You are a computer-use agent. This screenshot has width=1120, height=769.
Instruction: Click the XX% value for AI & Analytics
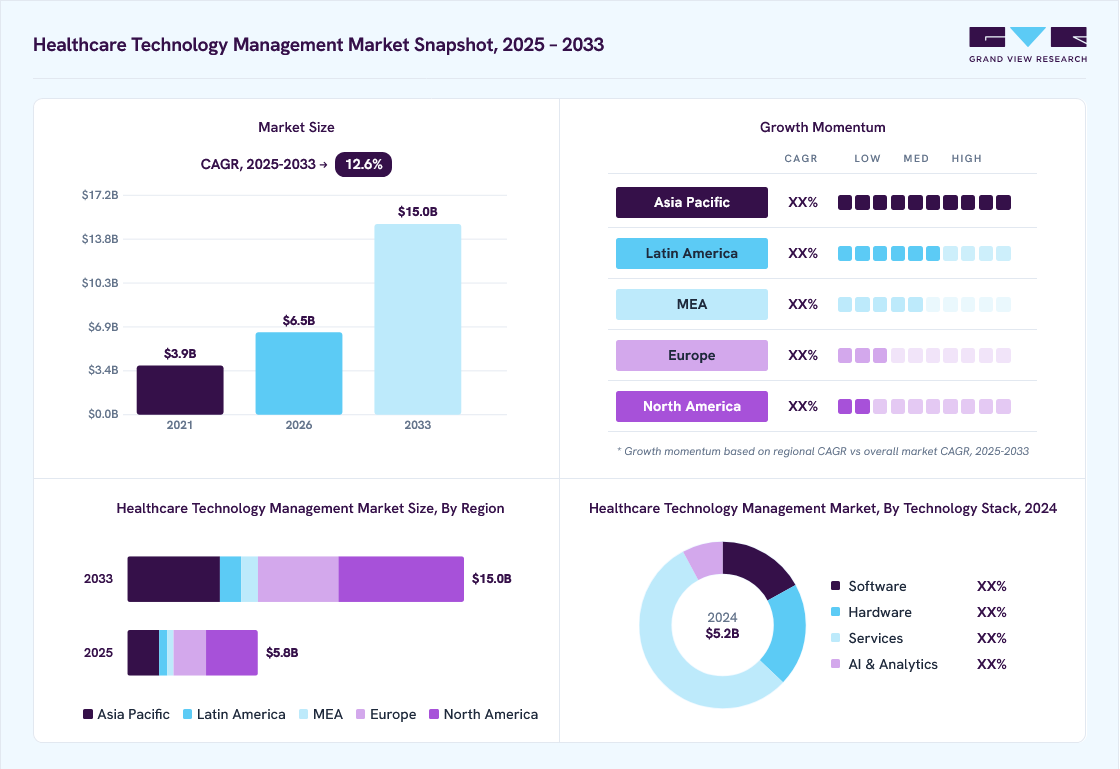[x=991, y=664]
